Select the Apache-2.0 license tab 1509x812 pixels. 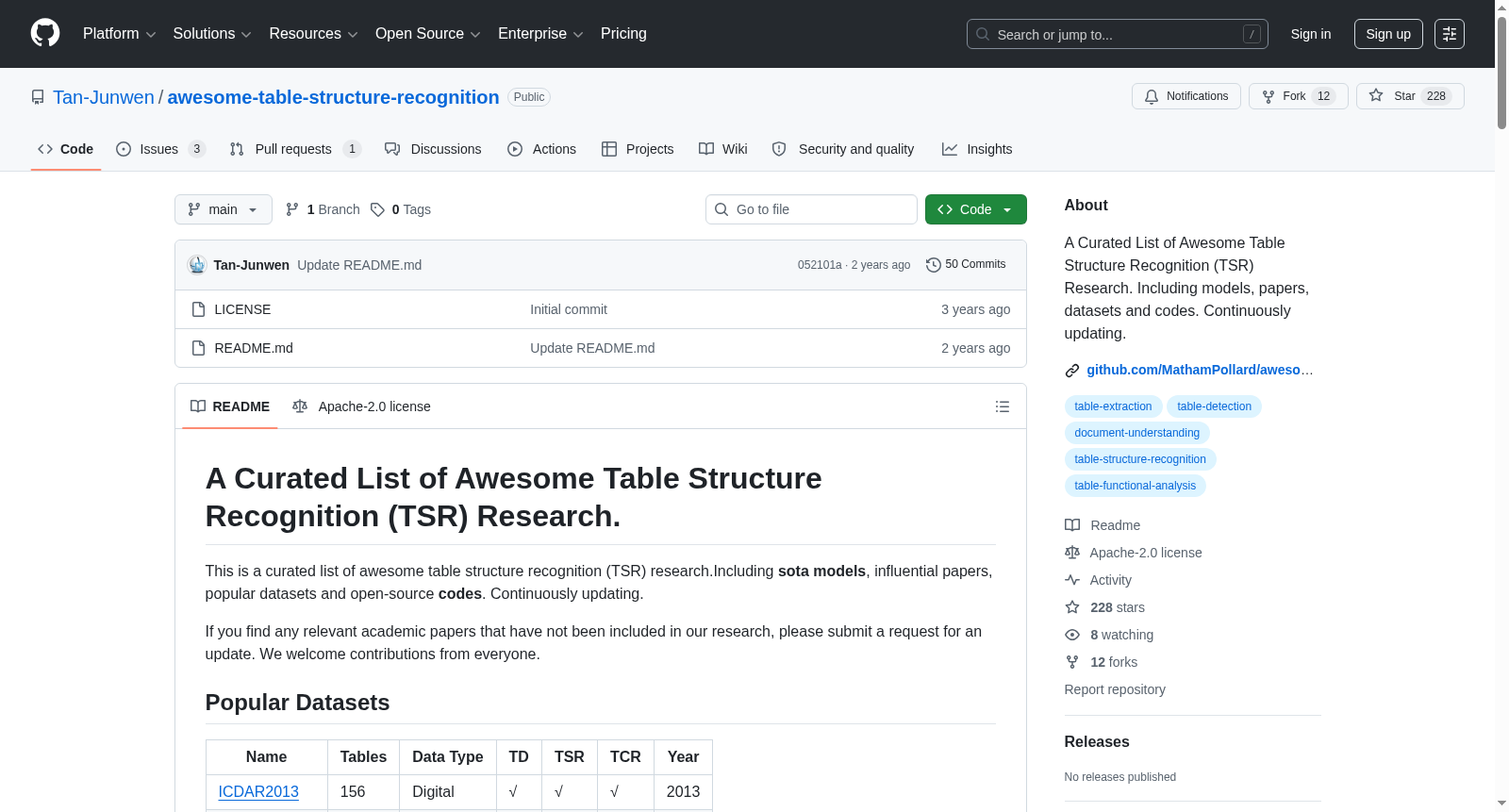click(361, 406)
